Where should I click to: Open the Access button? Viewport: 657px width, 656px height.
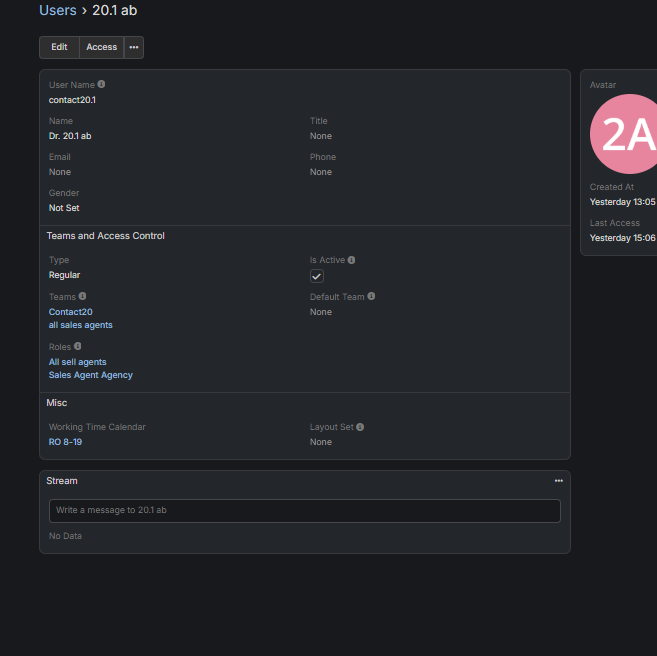coord(101,47)
